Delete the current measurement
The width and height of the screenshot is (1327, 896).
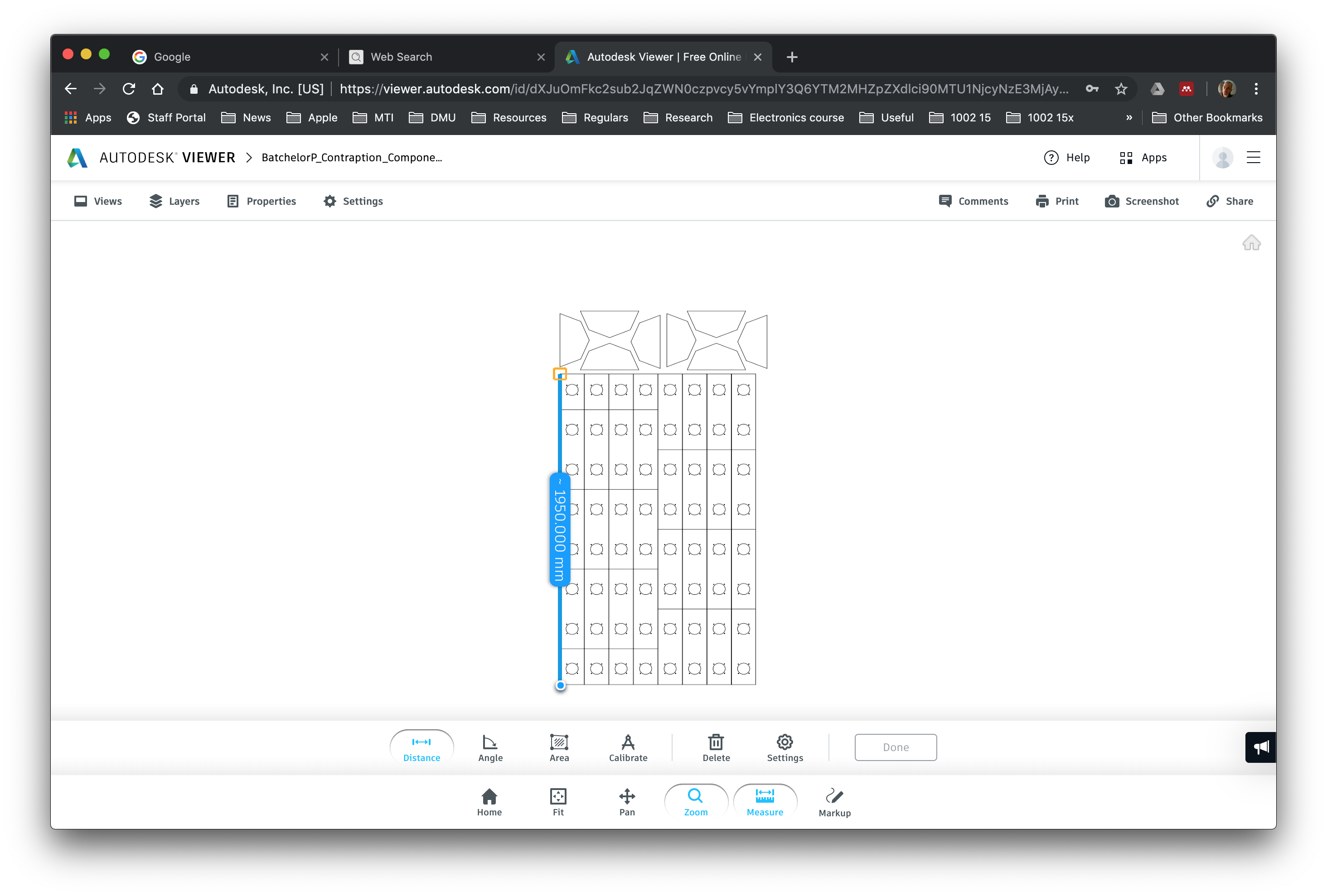tap(716, 747)
